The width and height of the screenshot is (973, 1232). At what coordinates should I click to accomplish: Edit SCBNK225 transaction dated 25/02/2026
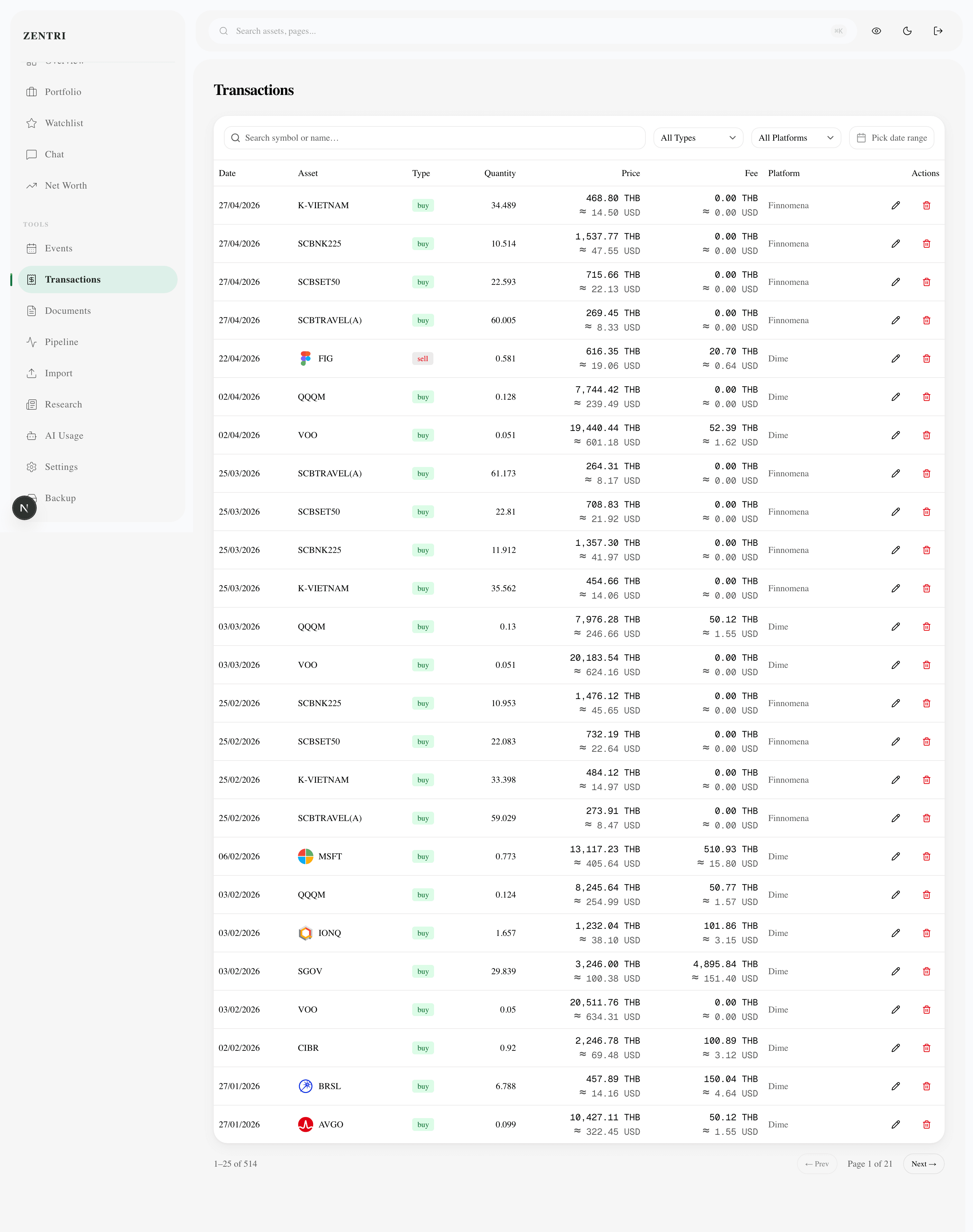click(895, 703)
